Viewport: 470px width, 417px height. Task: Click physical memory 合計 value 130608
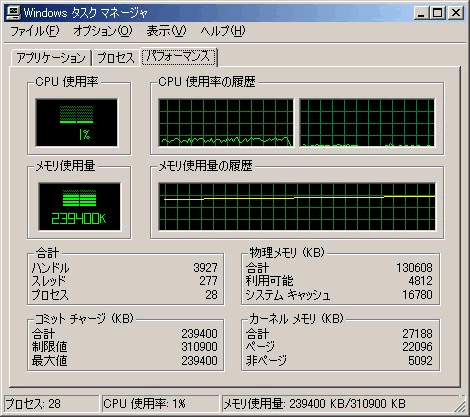click(414, 268)
